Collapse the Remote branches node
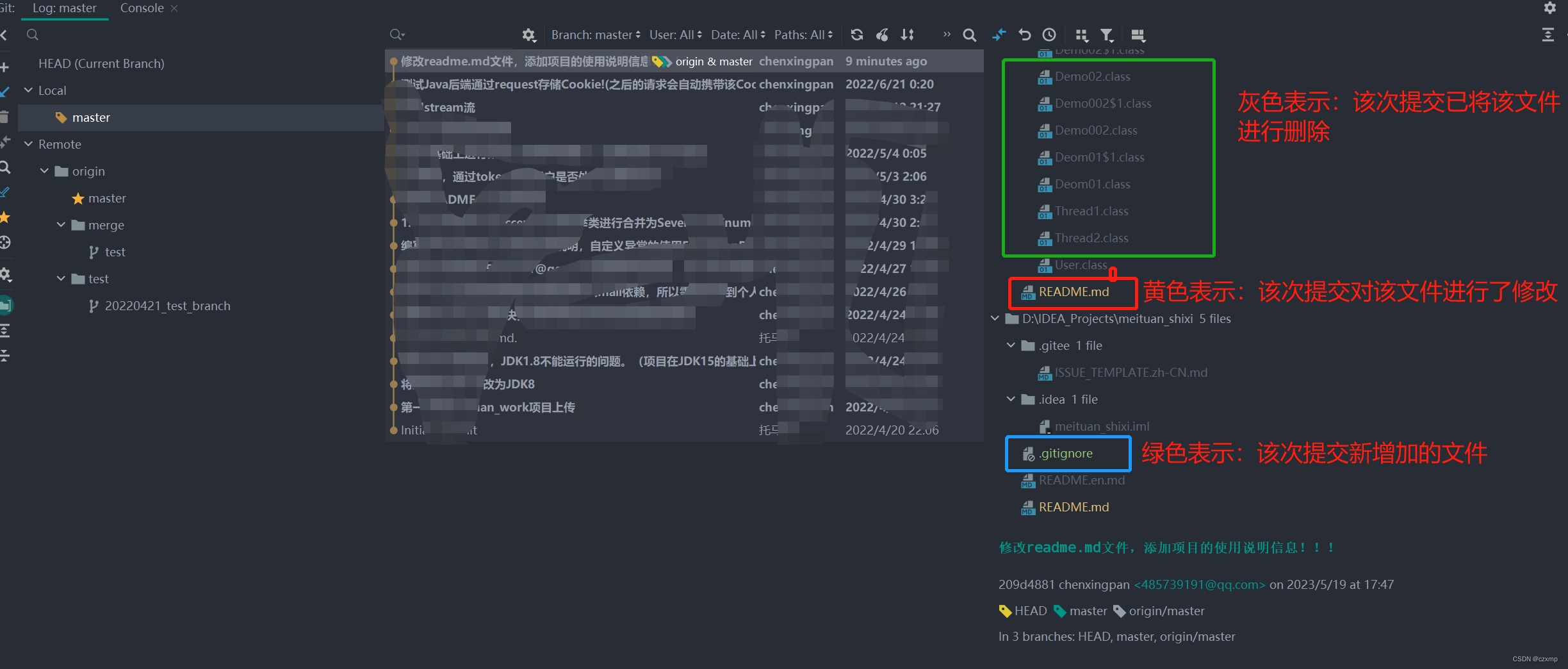This screenshot has height=669, width=1568. point(28,144)
